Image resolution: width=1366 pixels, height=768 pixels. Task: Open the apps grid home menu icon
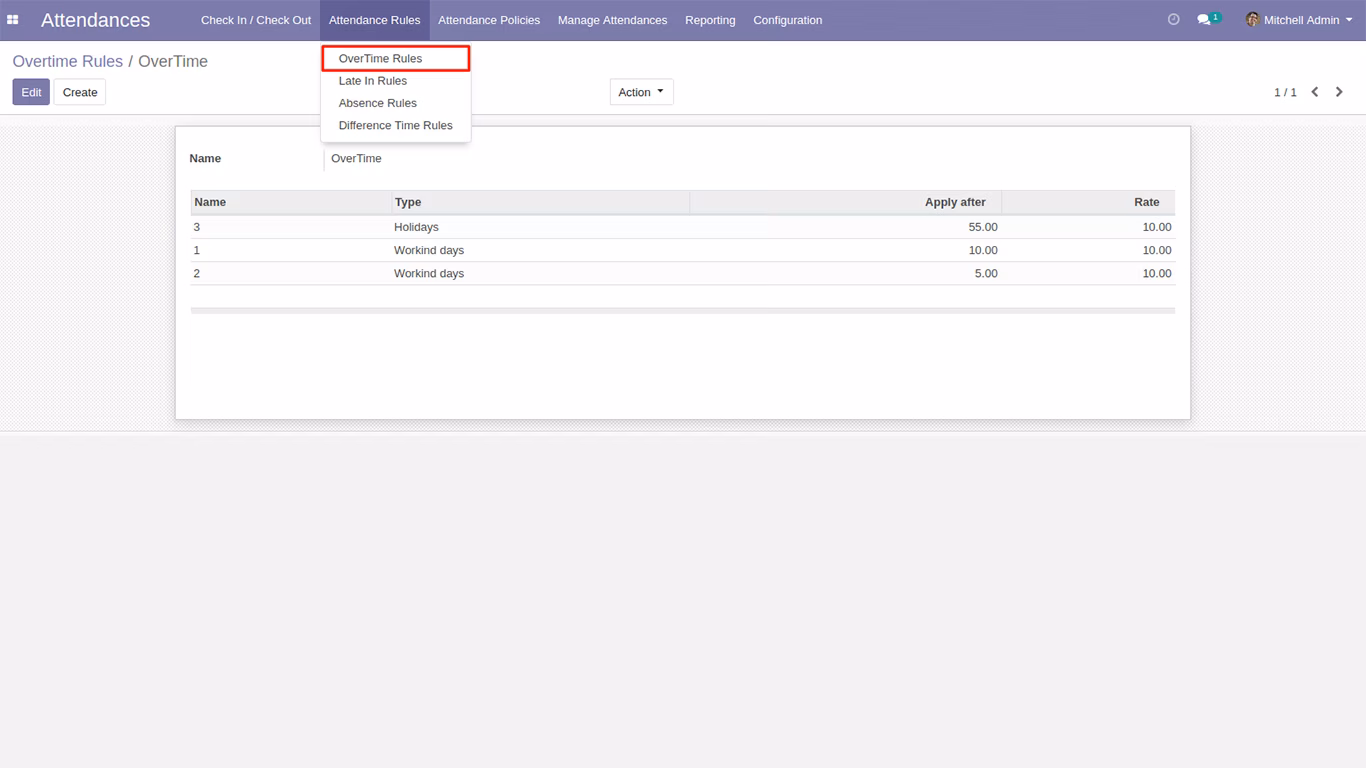coord(13,20)
